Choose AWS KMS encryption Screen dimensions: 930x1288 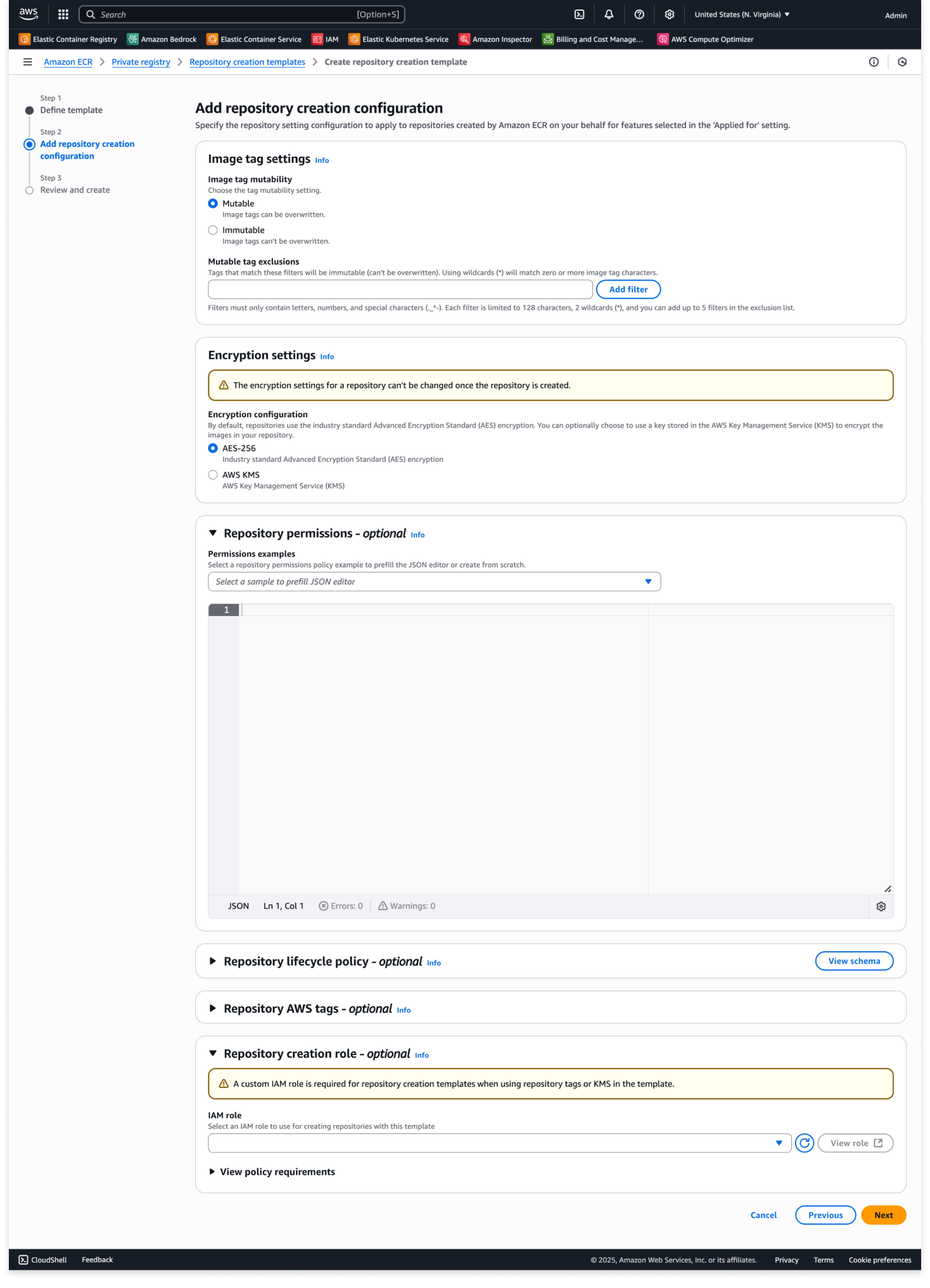point(213,475)
